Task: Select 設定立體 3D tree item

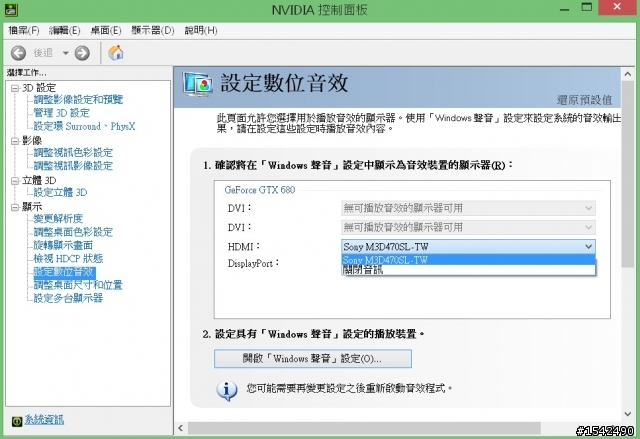Action: [x=60, y=192]
